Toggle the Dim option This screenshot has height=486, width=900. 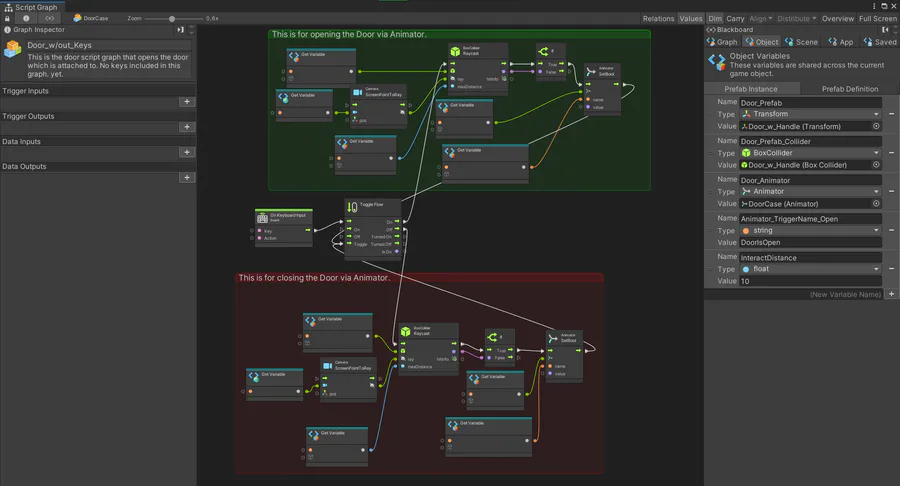(715, 18)
